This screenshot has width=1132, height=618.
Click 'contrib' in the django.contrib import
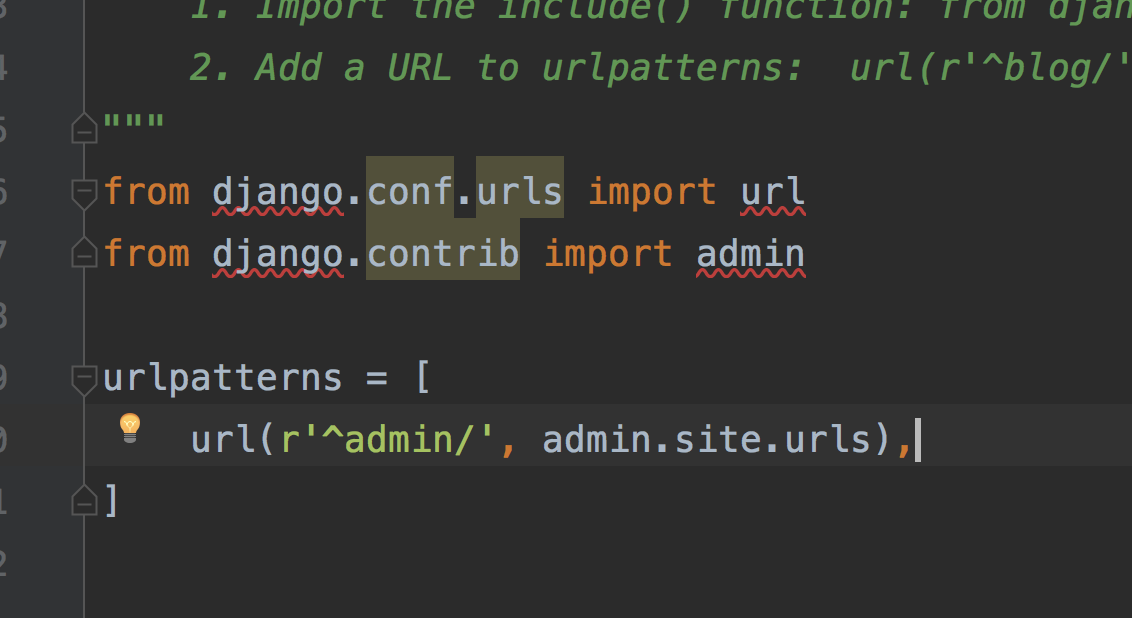443,254
